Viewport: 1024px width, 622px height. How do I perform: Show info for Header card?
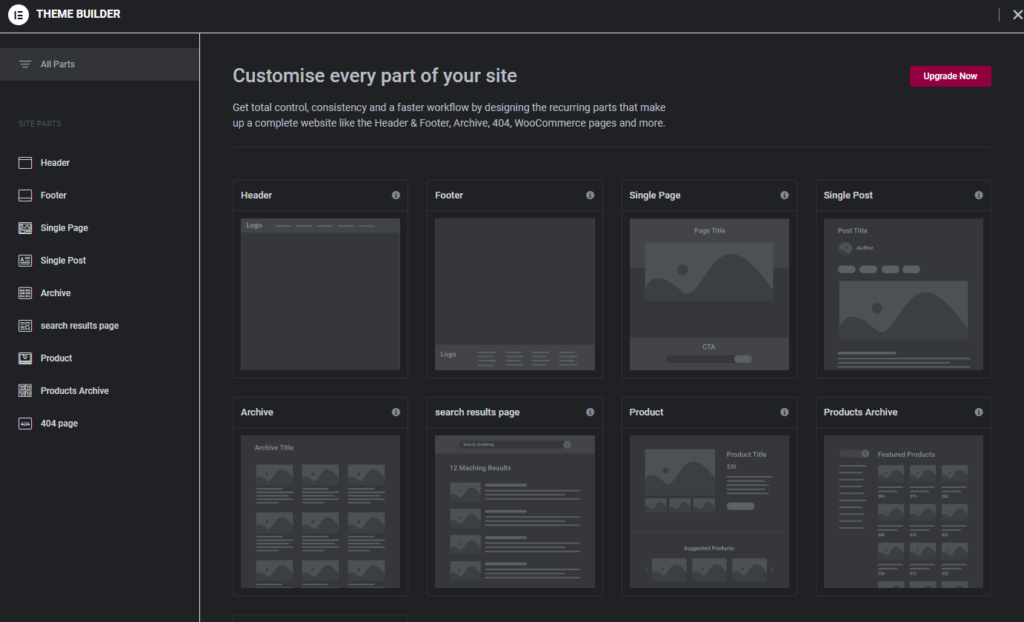(396, 195)
